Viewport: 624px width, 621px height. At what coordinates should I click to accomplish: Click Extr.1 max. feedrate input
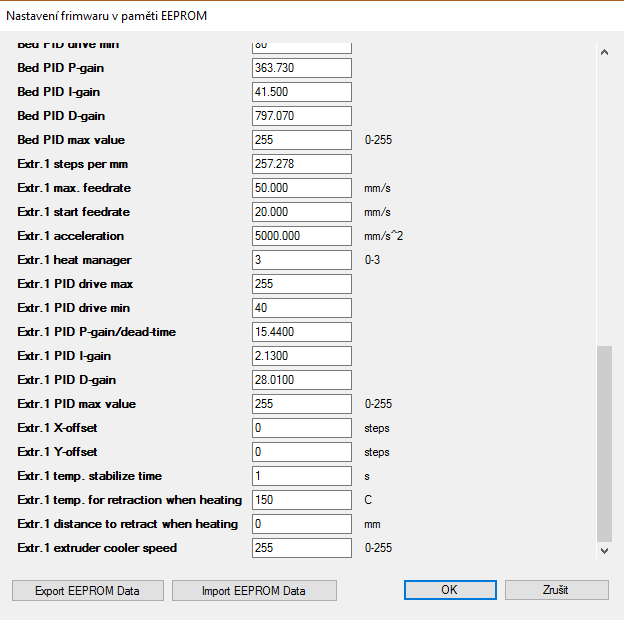click(x=301, y=188)
